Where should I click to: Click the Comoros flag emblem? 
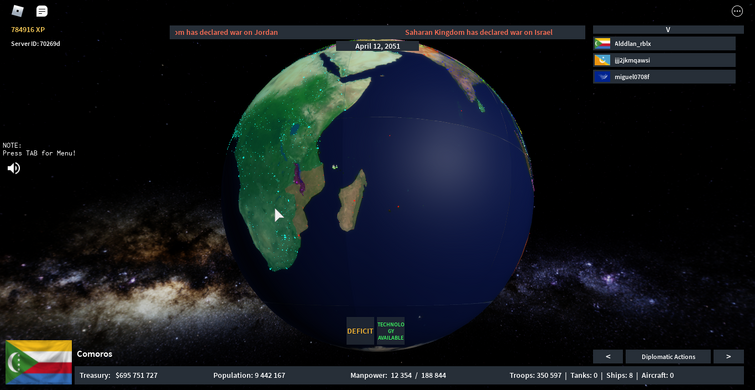(x=39, y=362)
